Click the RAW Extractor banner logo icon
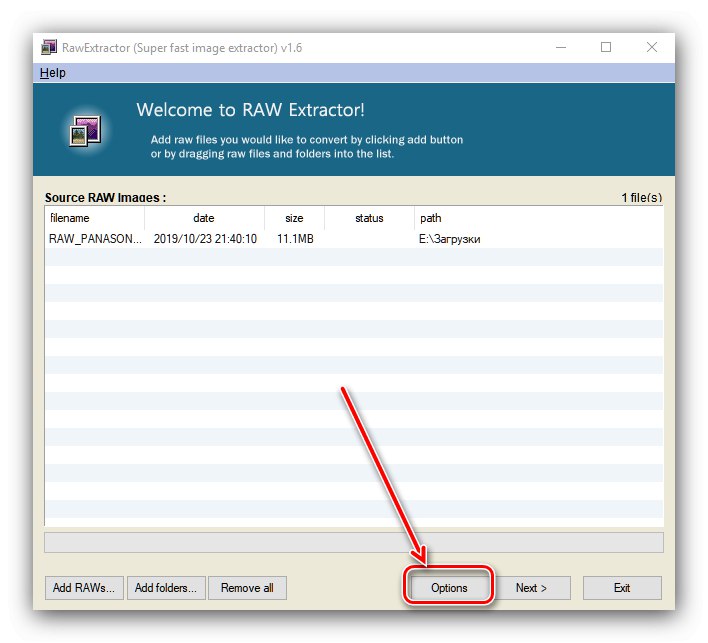Viewport: 708px width, 643px height. click(x=85, y=131)
